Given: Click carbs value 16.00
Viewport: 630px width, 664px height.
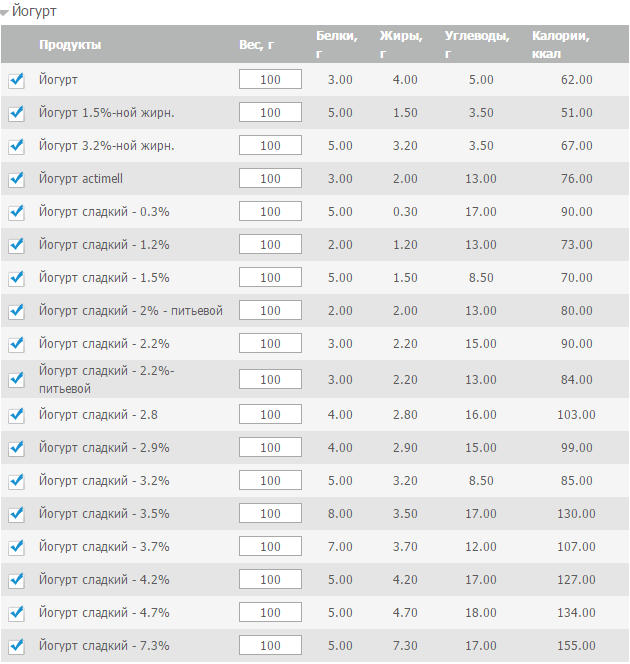Looking at the screenshot, I should click(481, 415).
